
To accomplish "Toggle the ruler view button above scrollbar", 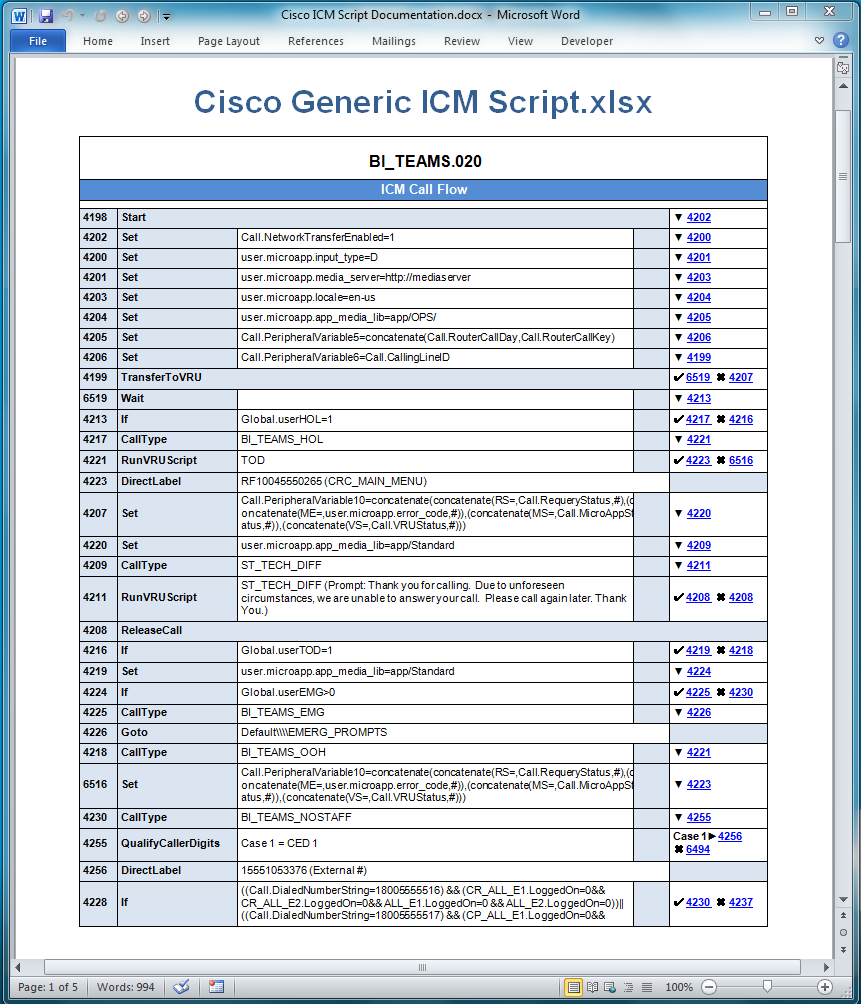I will coord(843,67).
